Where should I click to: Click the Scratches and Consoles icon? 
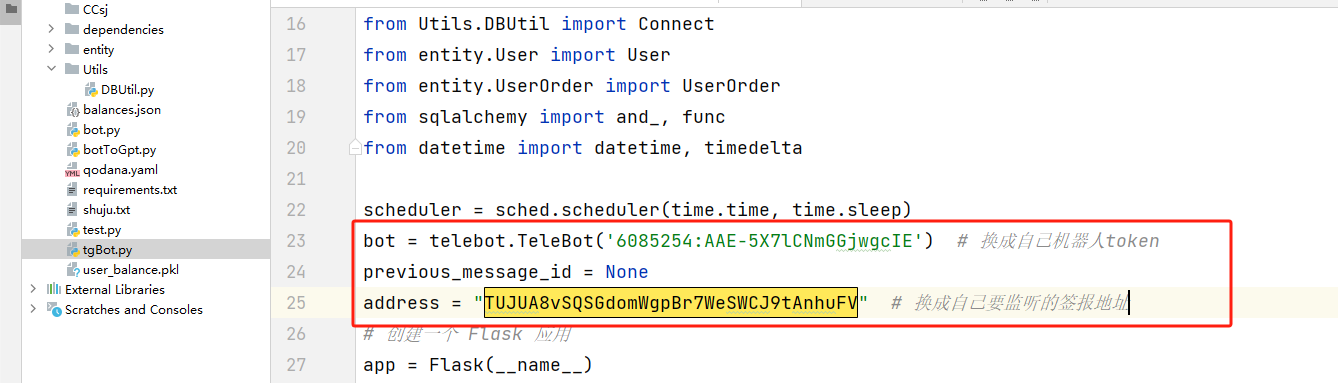click(56, 310)
